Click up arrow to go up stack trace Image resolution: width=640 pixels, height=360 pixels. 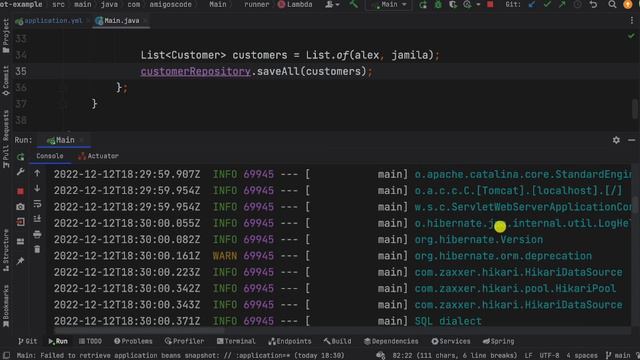coord(37,173)
